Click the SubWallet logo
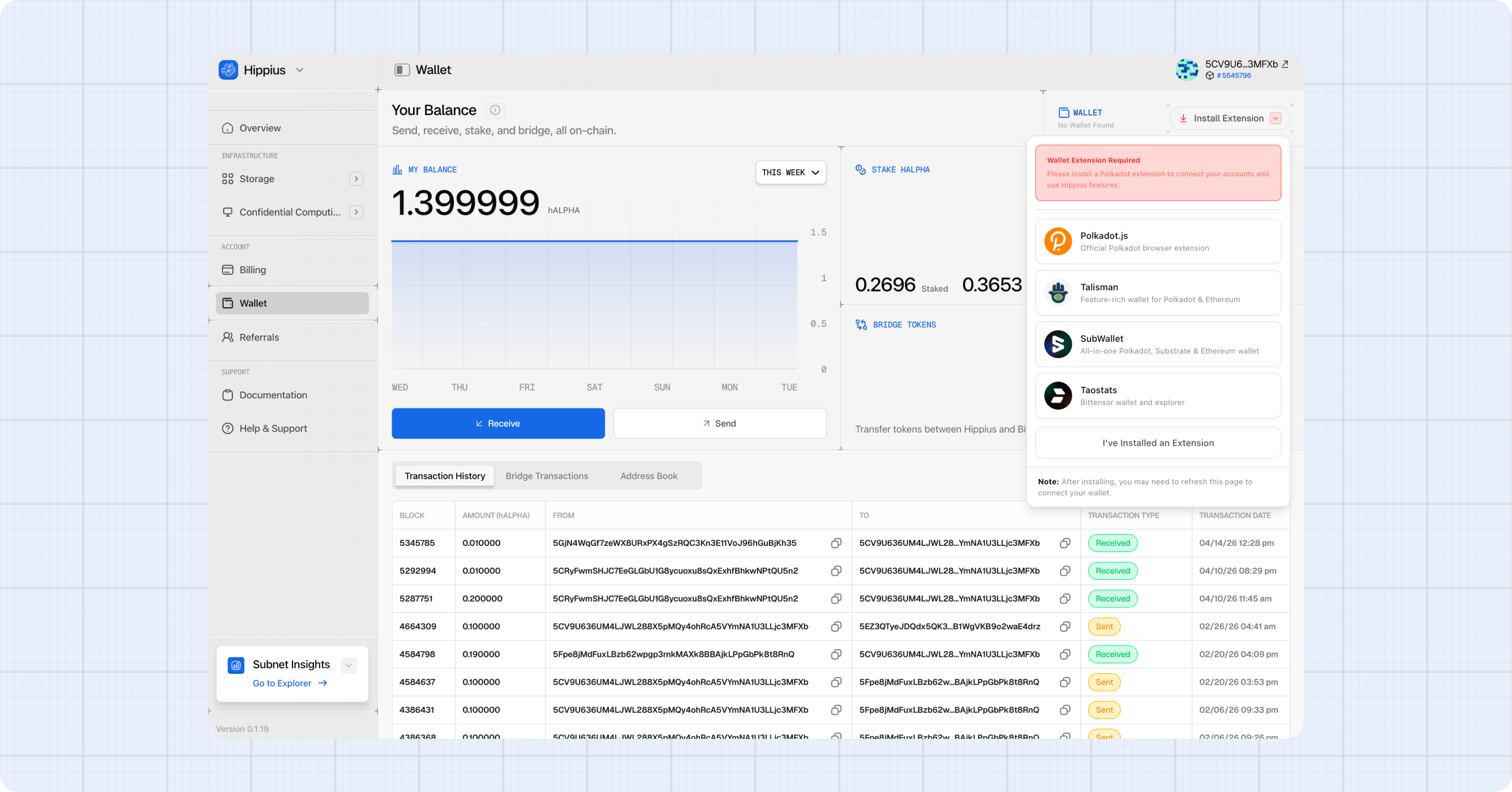This screenshot has width=1512, height=792. click(x=1058, y=345)
